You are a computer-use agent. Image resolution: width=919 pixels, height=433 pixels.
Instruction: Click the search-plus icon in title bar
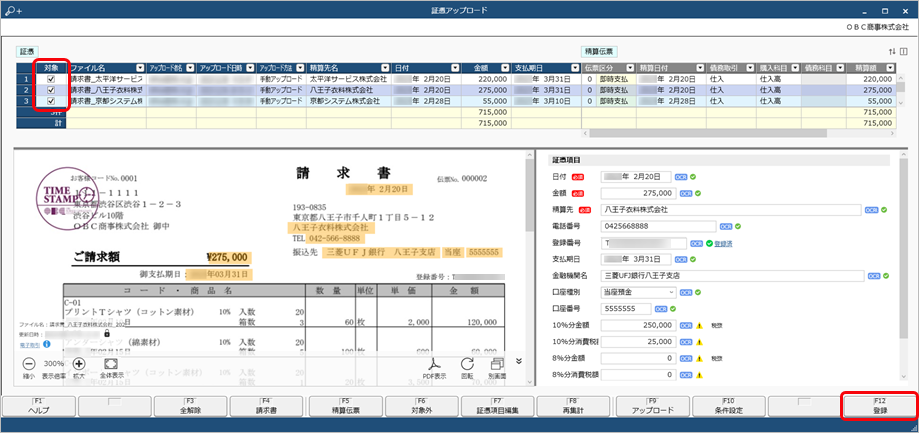pyautogui.click(x=12, y=11)
